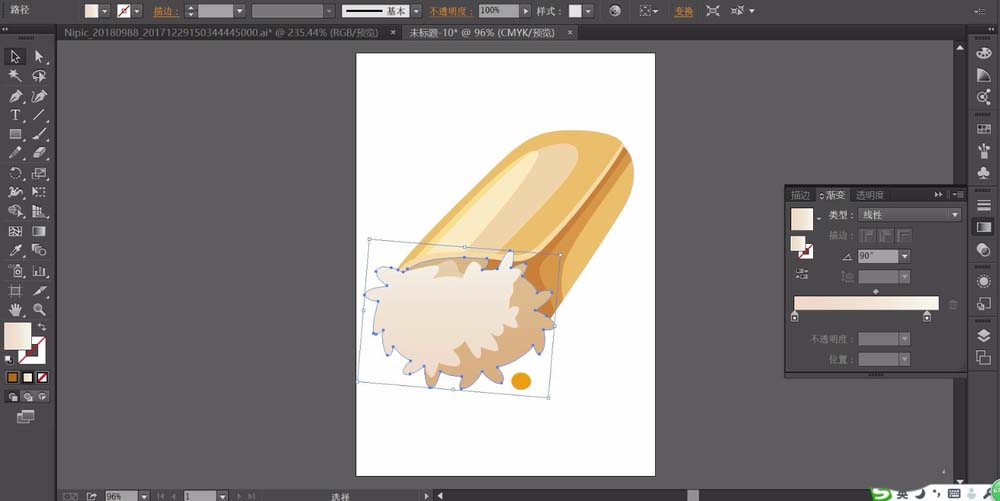Select the Perspective Grid tool
The width and height of the screenshot is (1000, 501).
pyautogui.click(x=39, y=211)
